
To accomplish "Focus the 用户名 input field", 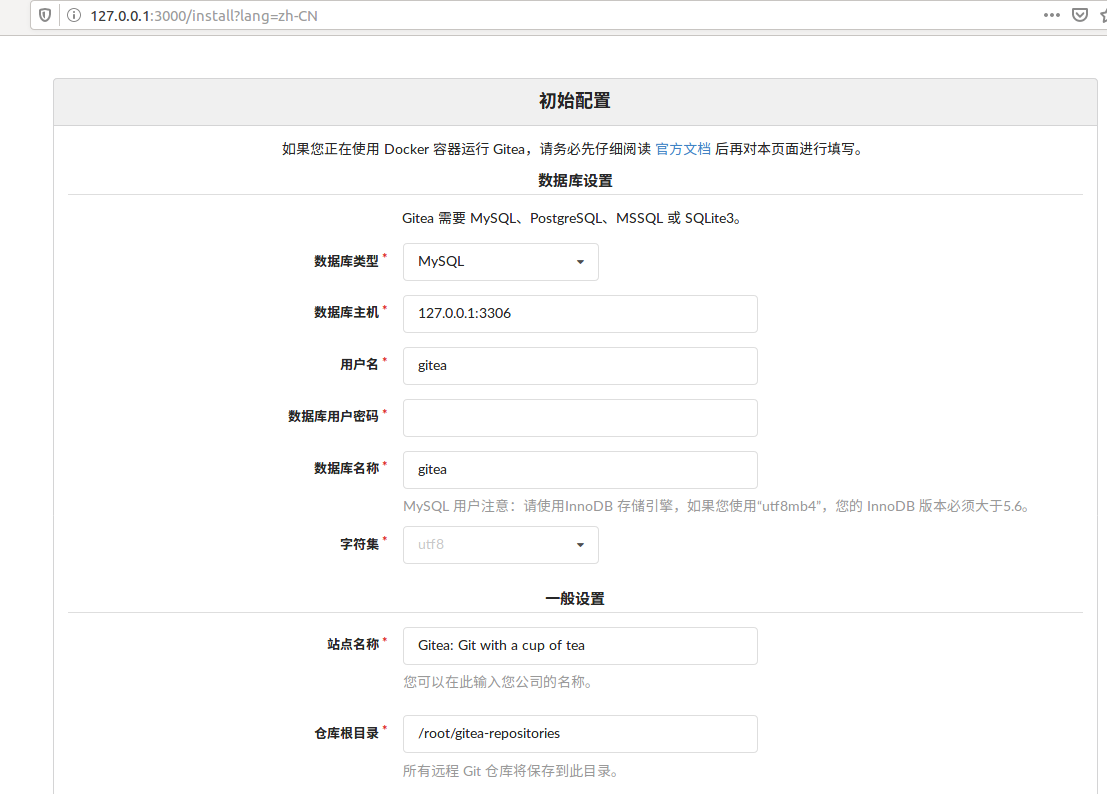I will pos(580,366).
